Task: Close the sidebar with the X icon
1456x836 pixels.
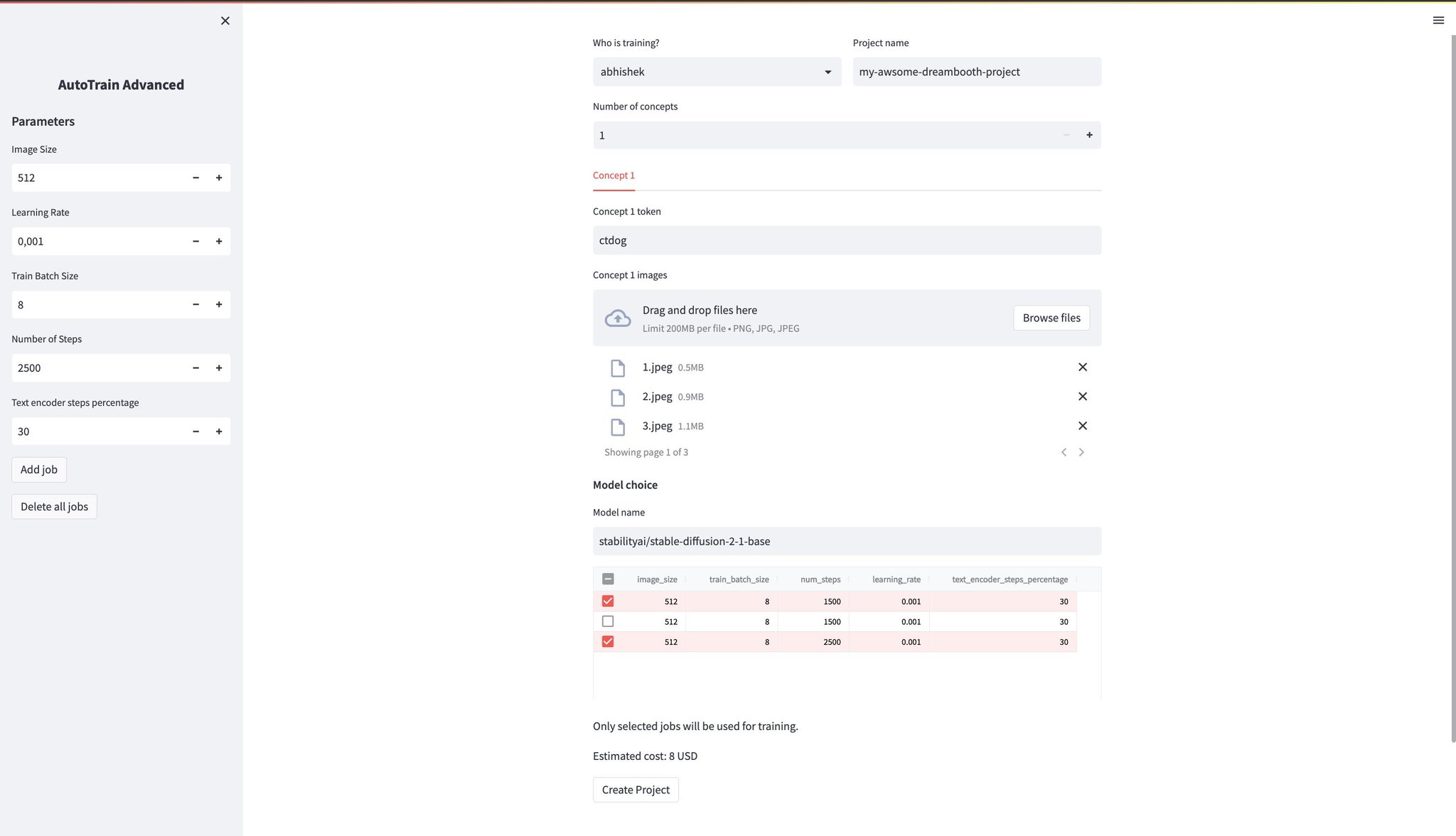Action: 225,21
